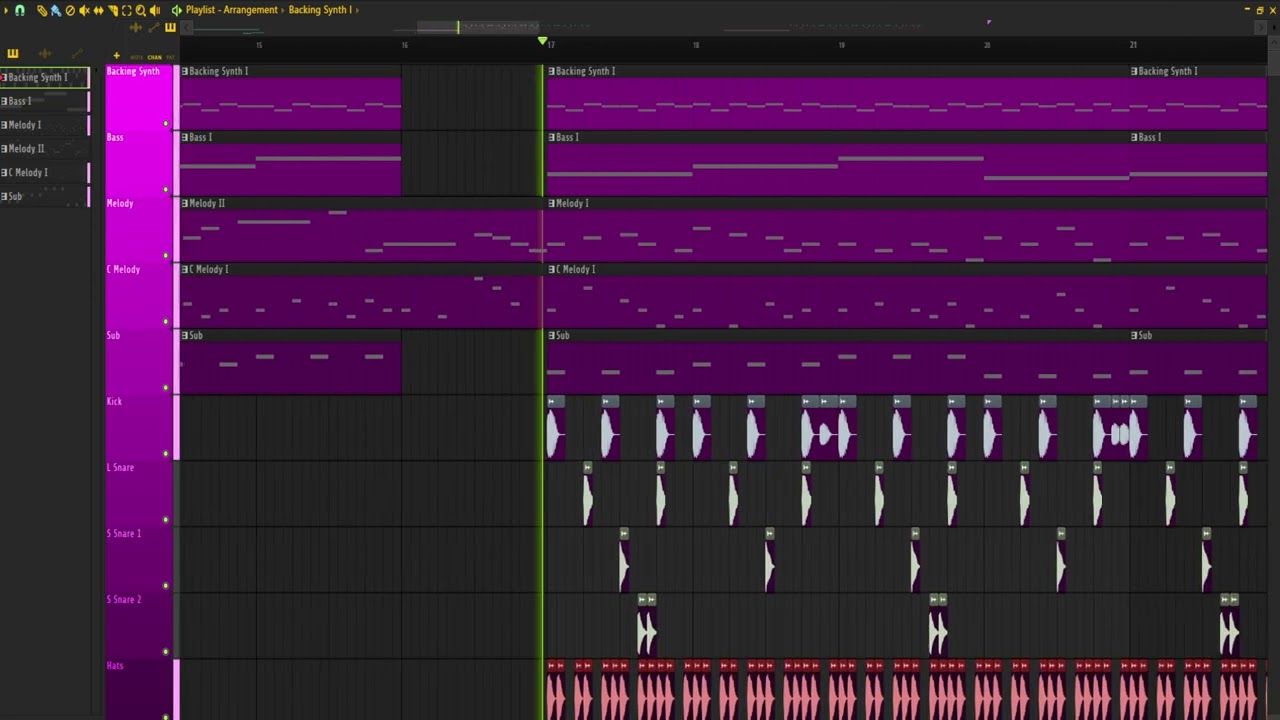1280x720 pixels.
Task: Select the Slice tool
Action: point(113,10)
